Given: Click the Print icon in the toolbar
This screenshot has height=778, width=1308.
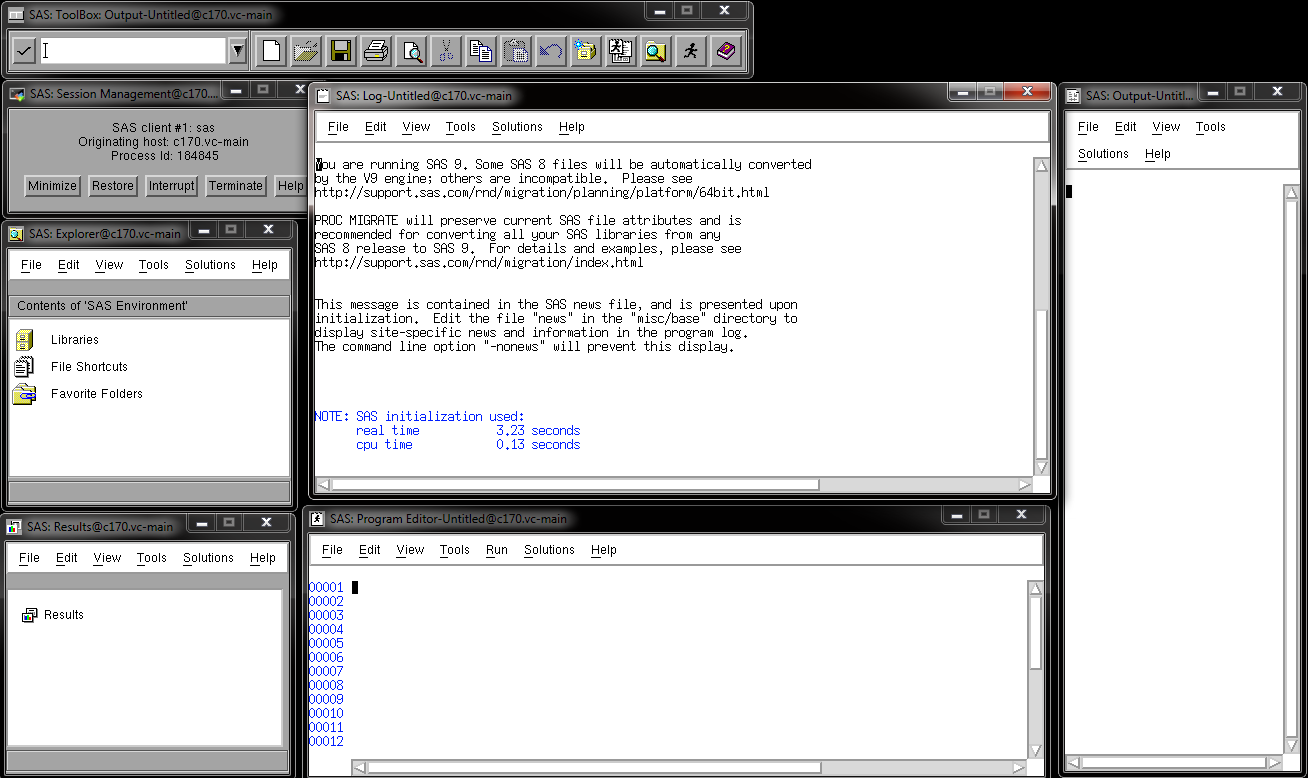Looking at the screenshot, I should point(375,51).
